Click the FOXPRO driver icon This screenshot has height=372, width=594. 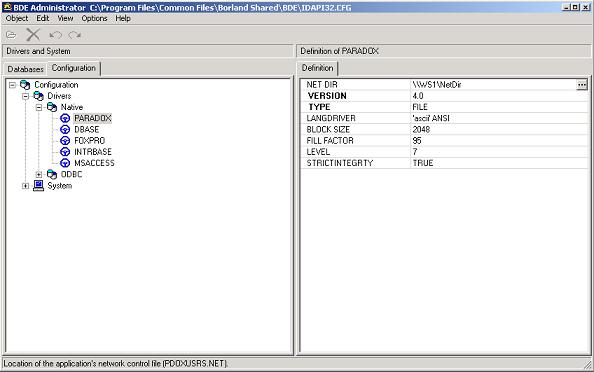(x=65, y=141)
